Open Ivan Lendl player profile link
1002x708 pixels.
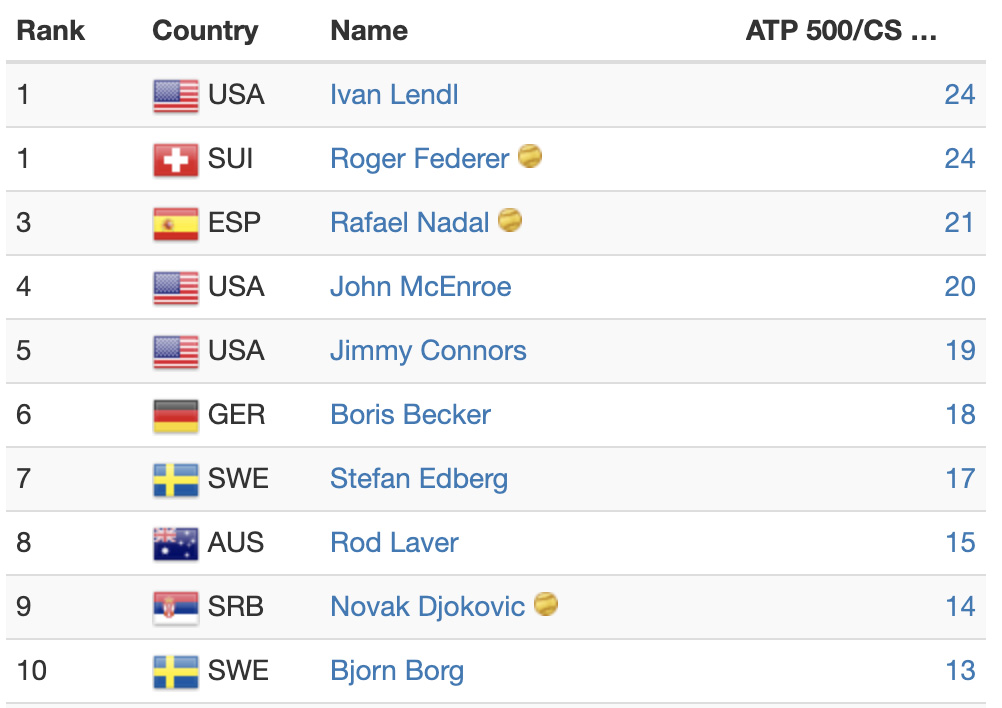point(394,95)
